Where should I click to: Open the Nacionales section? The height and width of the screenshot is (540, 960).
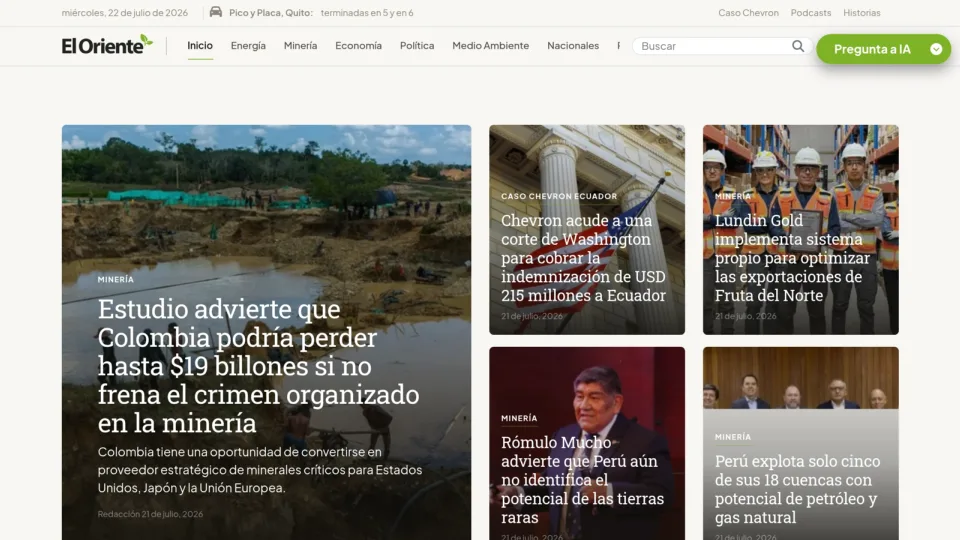pos(573,45)
